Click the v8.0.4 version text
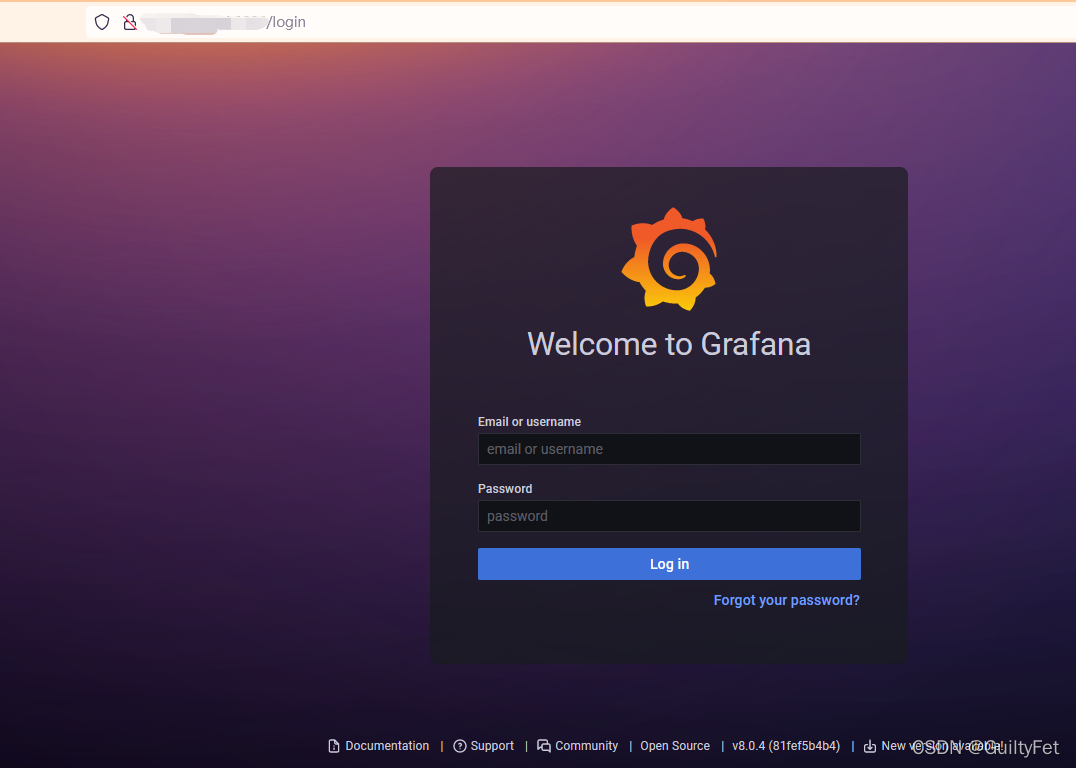Screen dimensions: 1076x768 786,746
